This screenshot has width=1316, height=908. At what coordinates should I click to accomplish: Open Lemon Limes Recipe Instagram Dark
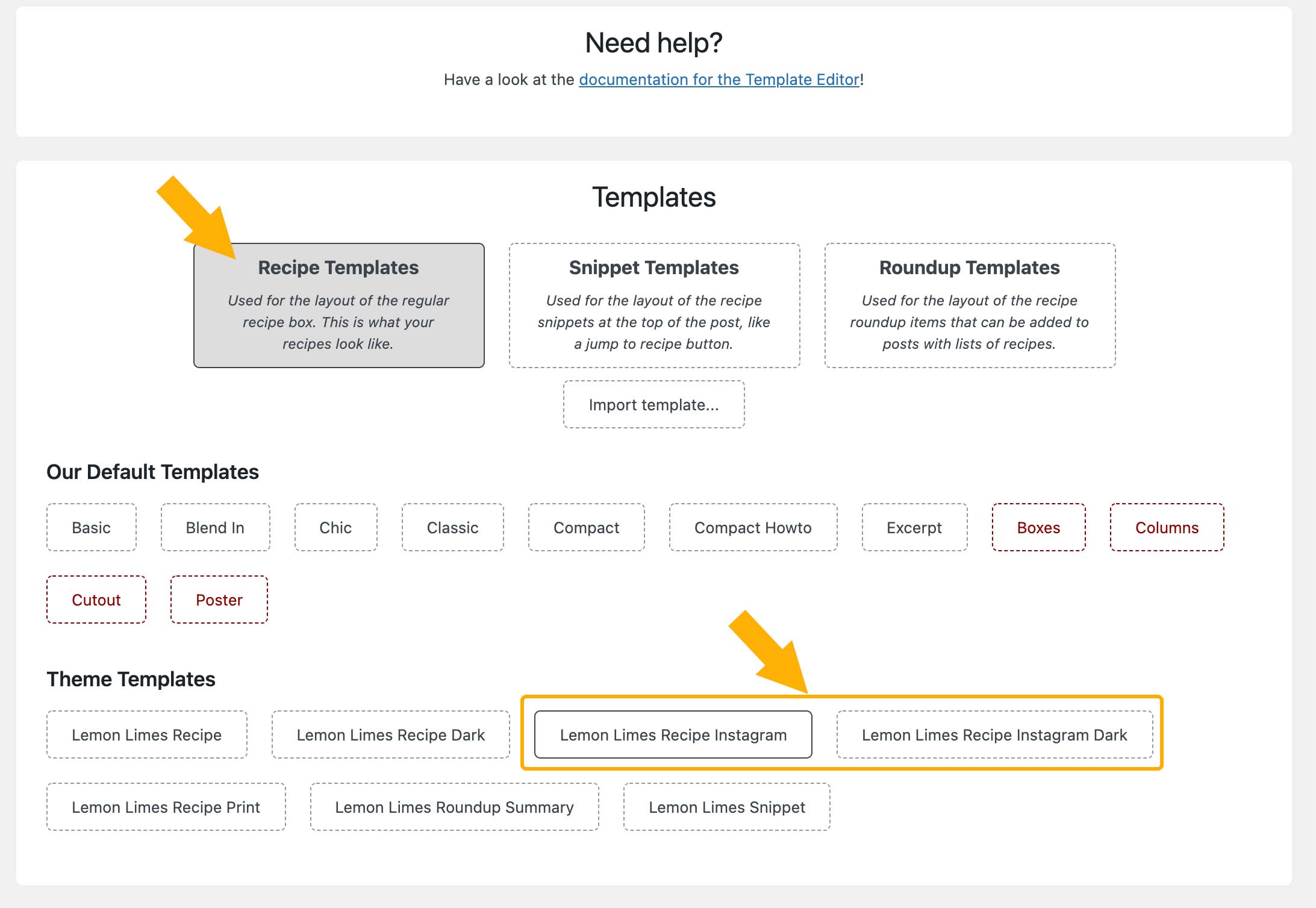tap(994, 735)
